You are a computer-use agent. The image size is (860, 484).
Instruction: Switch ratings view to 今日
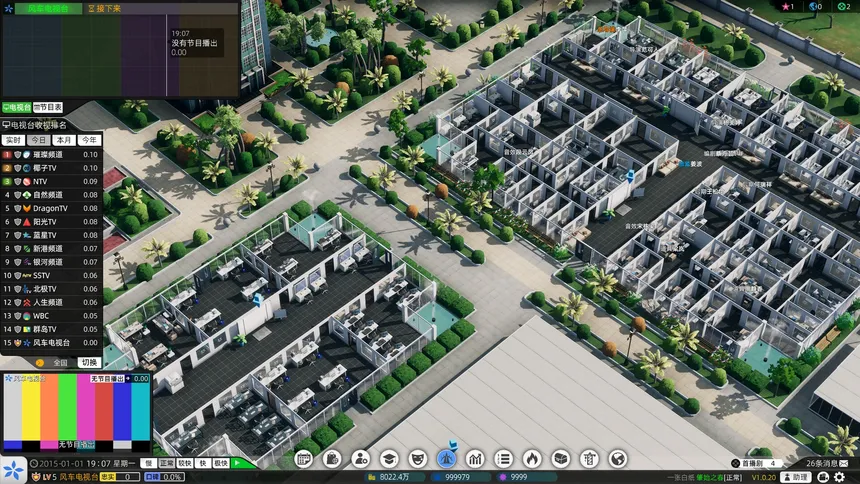(x=38, y=140)
